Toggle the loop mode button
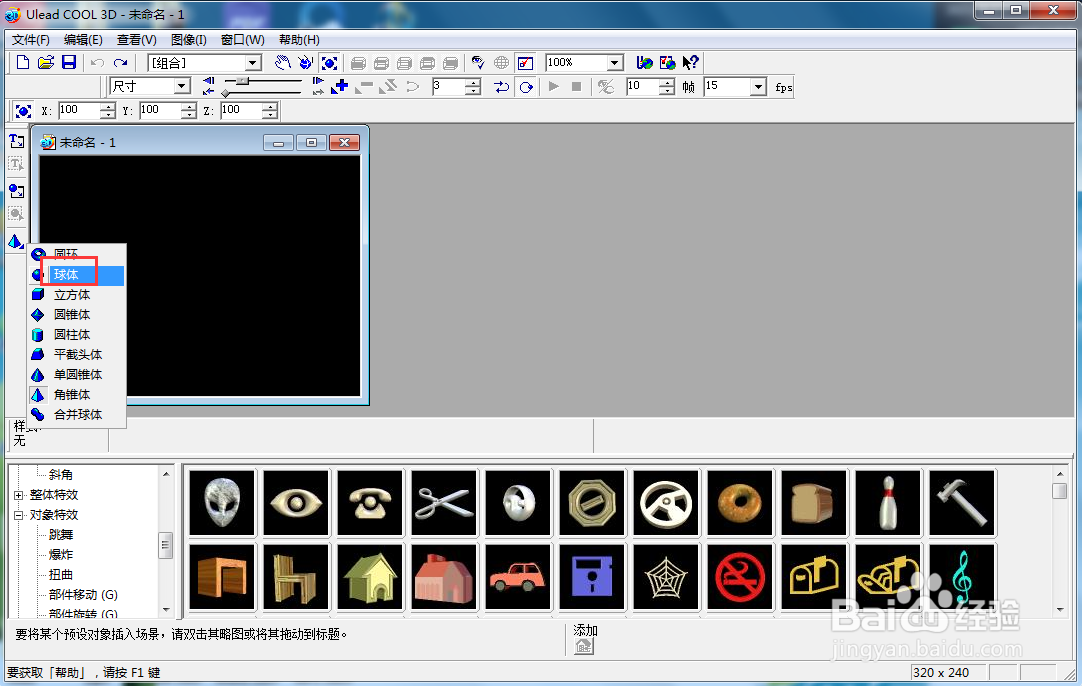The image size is (1082, 686). pyautogui.click(x=526, y=86)
